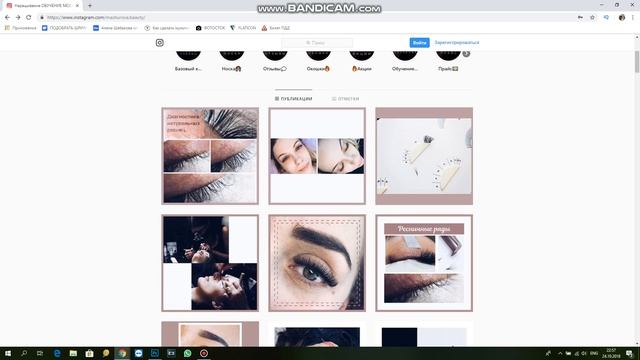The height and width of the screenshot is (360, 640).
Task: Go back with the browser back arrow
Action: click(7, 18)
